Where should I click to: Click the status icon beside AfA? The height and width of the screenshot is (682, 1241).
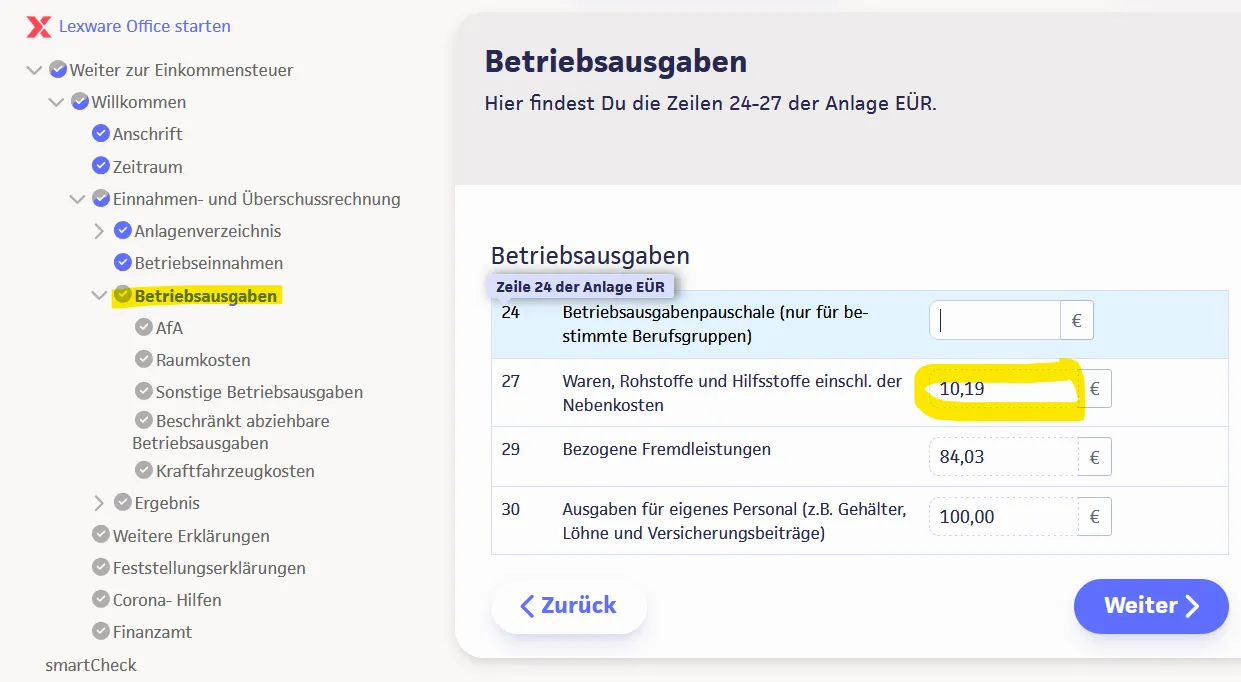coord(145,327)
